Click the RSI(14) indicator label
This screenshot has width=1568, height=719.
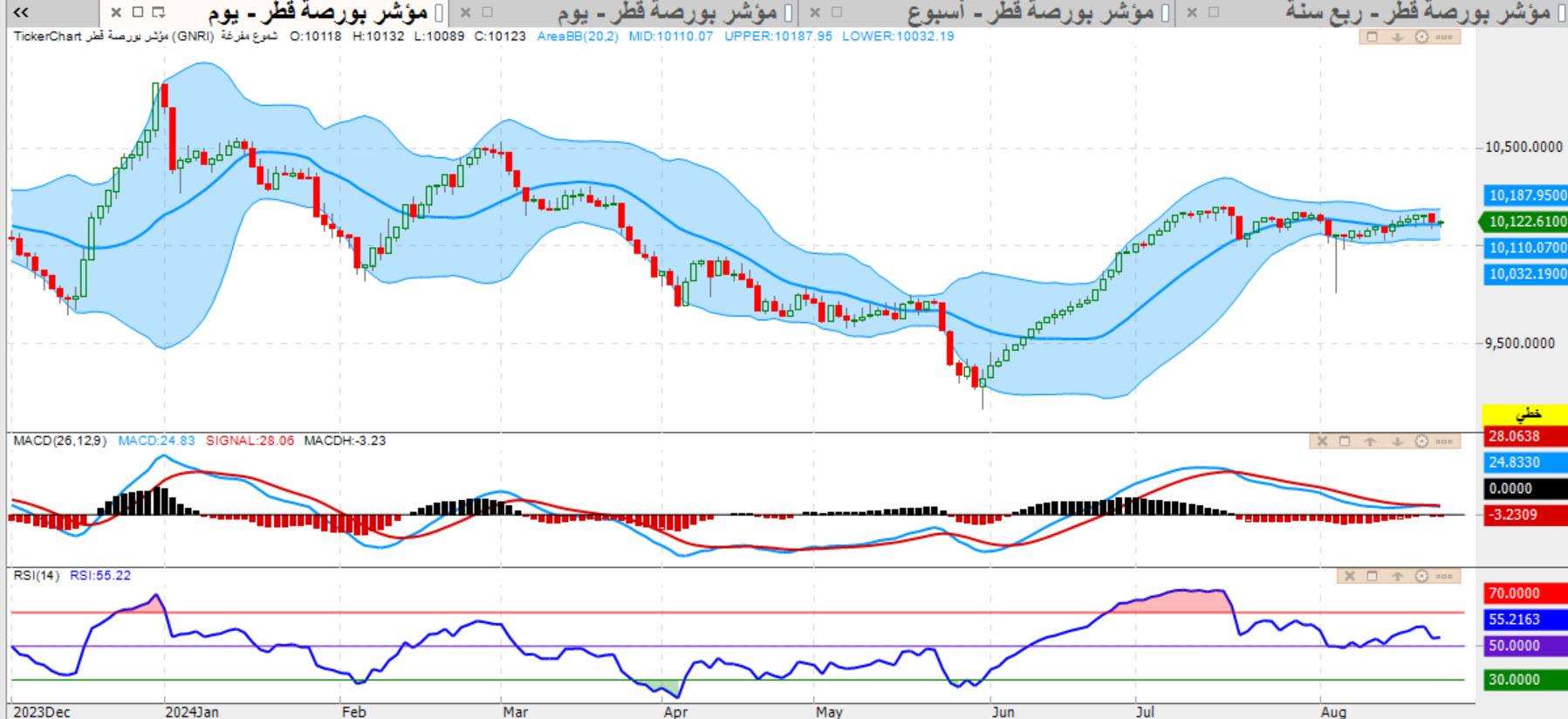pyautogui.click(x=37, y=576)
